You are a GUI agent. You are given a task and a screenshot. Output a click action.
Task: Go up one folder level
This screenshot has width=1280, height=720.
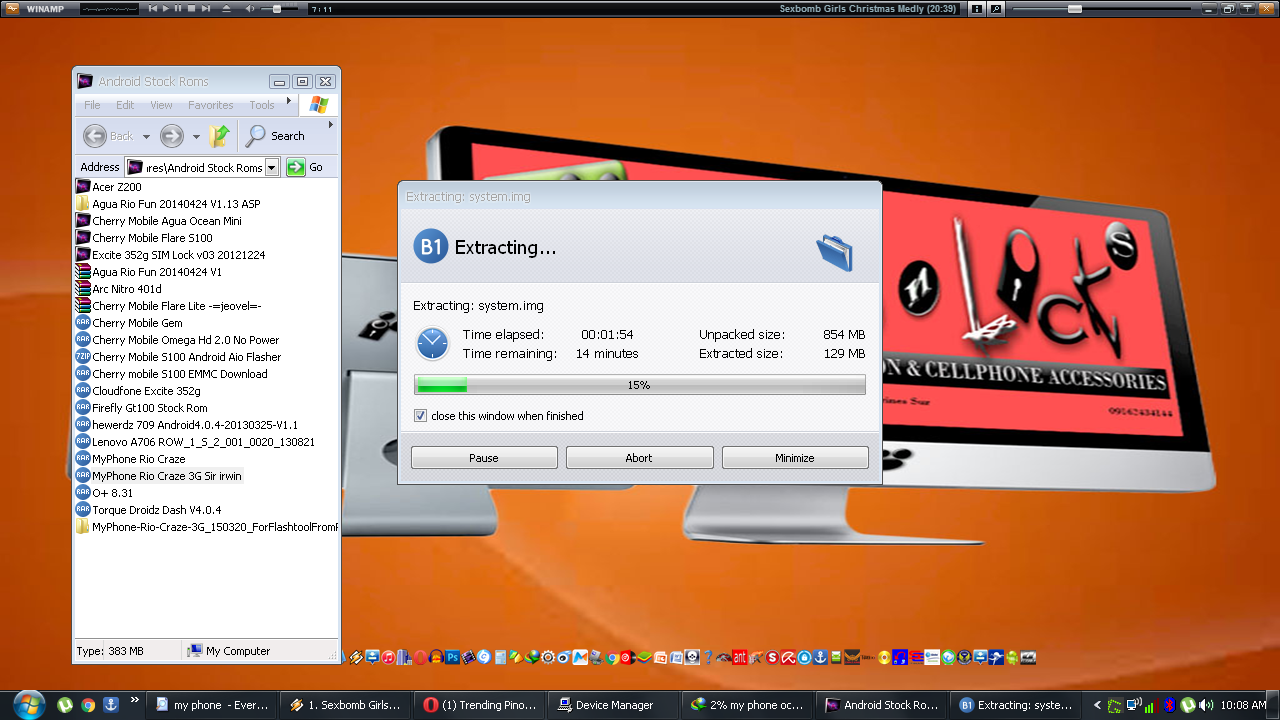[220, 136]
